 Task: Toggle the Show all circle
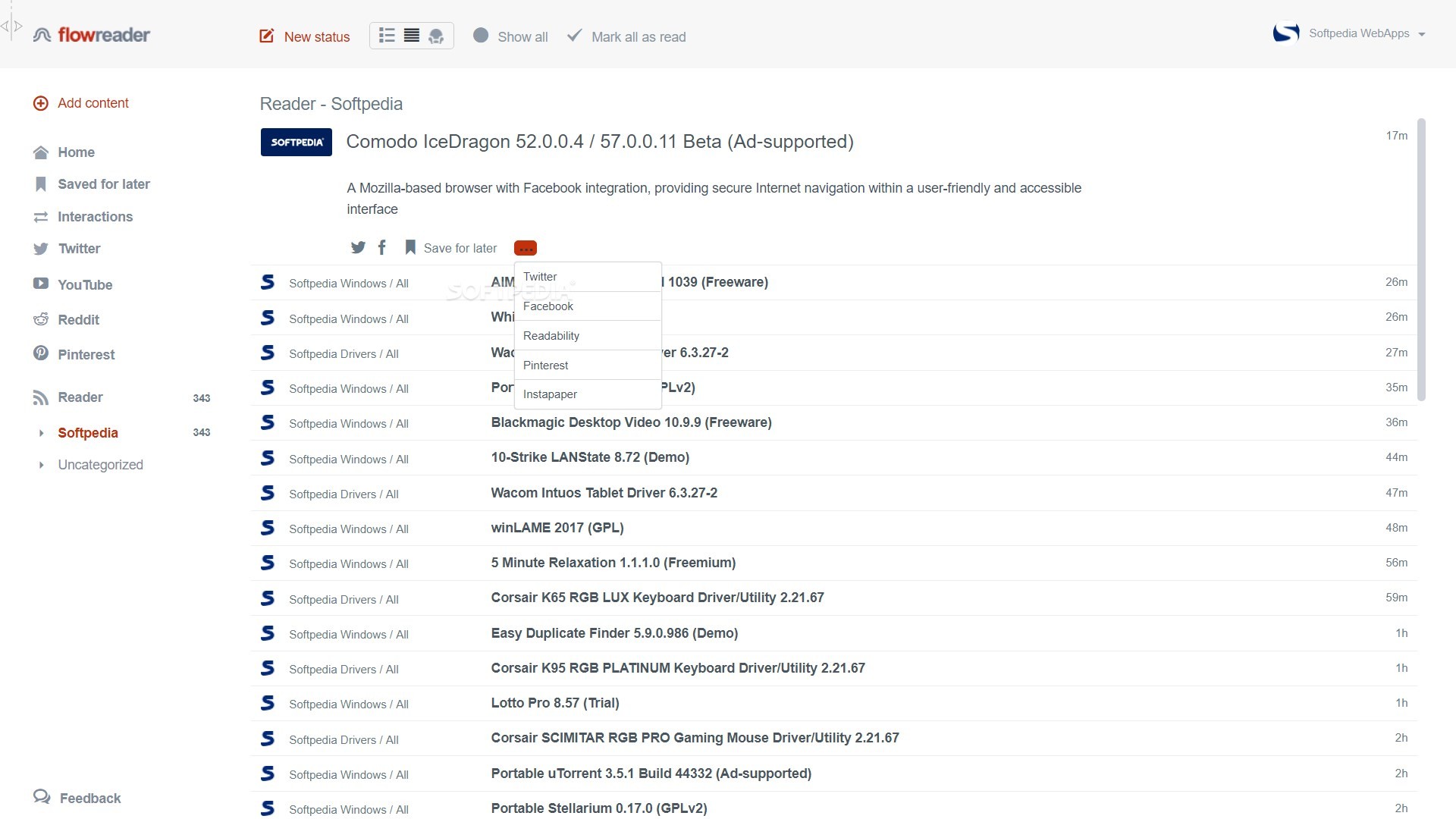tap(481, 35)
